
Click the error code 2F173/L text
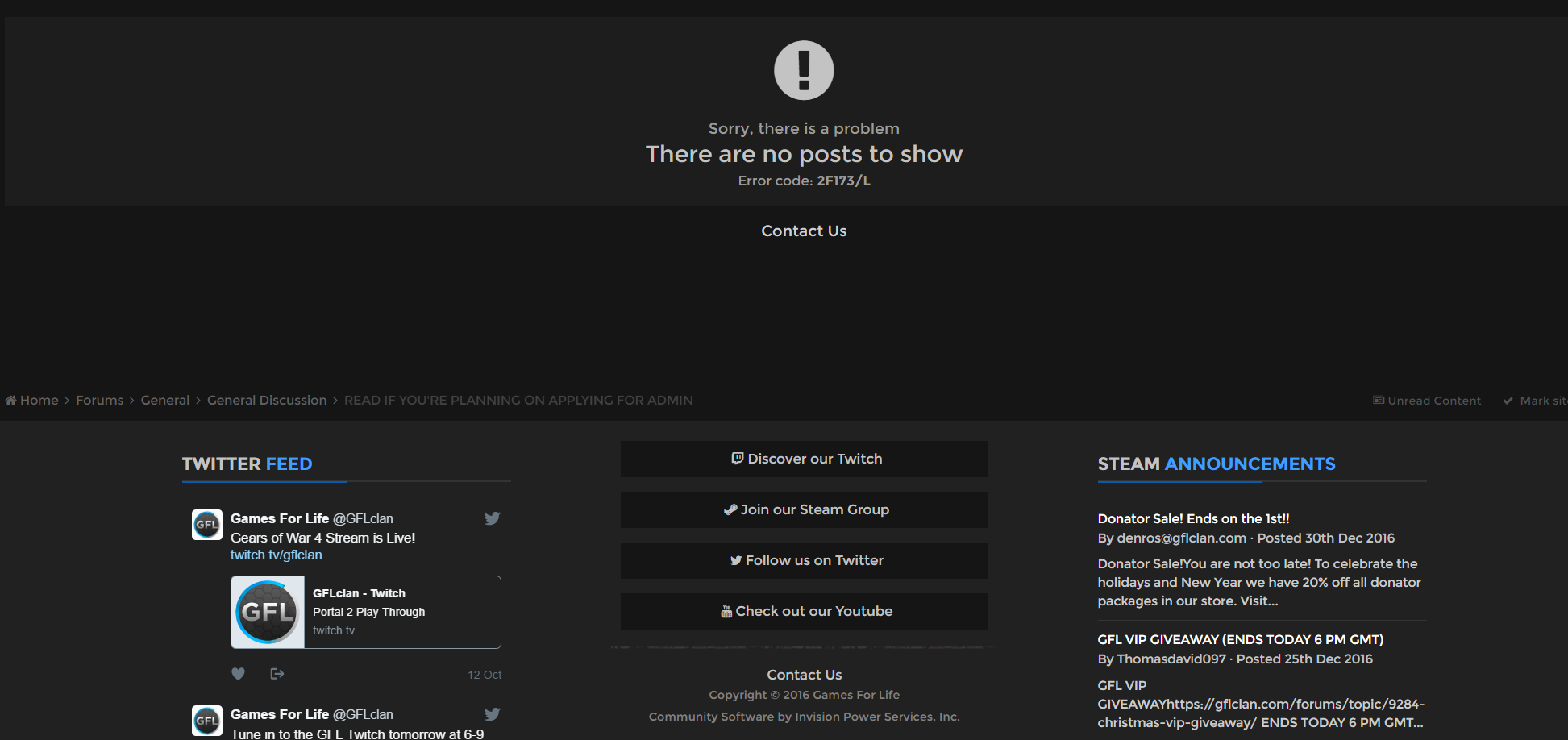pyautogui.click(x=843, y=181)
